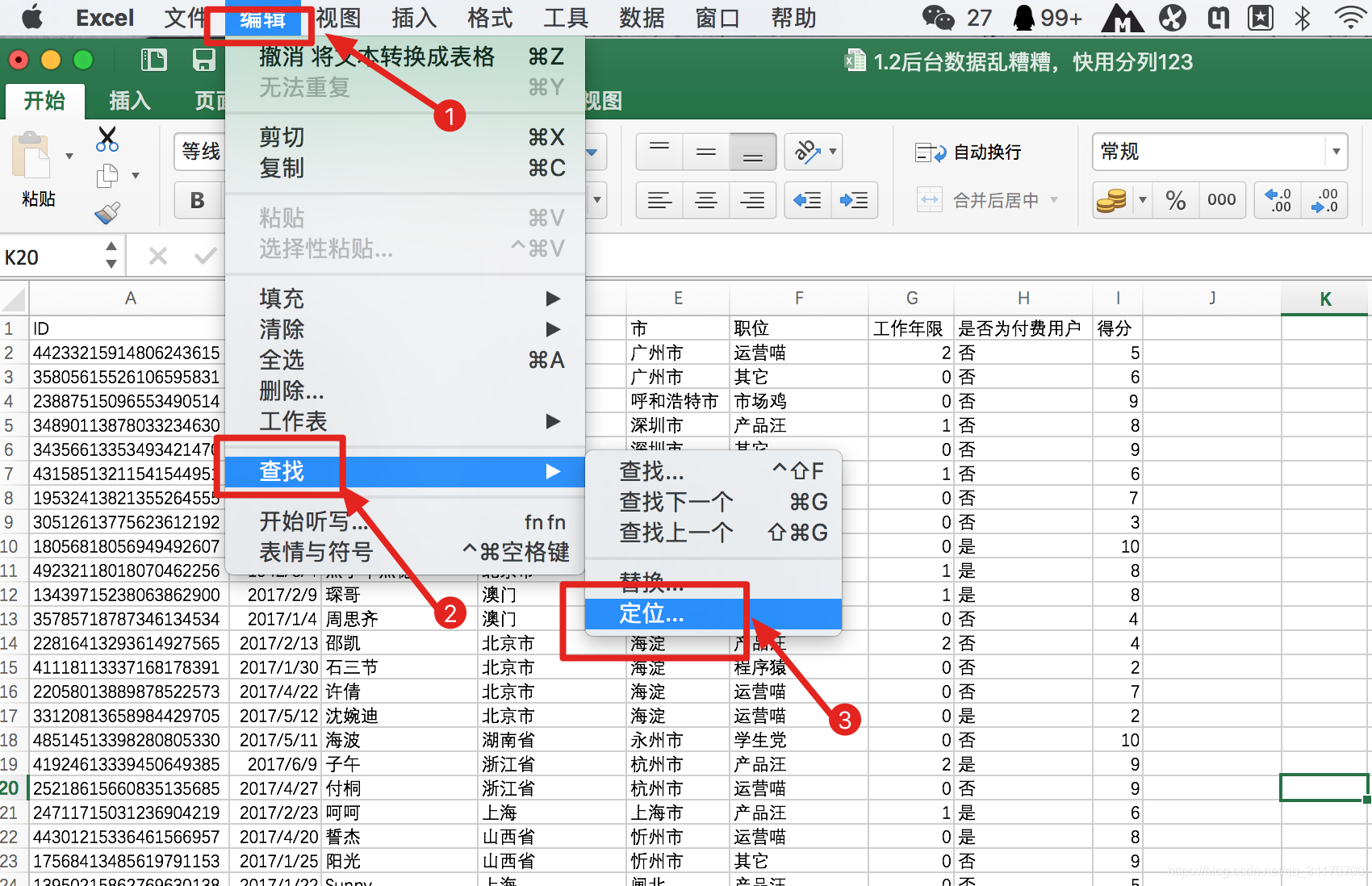Confirm formula bar entry checkmark
1372x886 pixels.
pos(205,257)
